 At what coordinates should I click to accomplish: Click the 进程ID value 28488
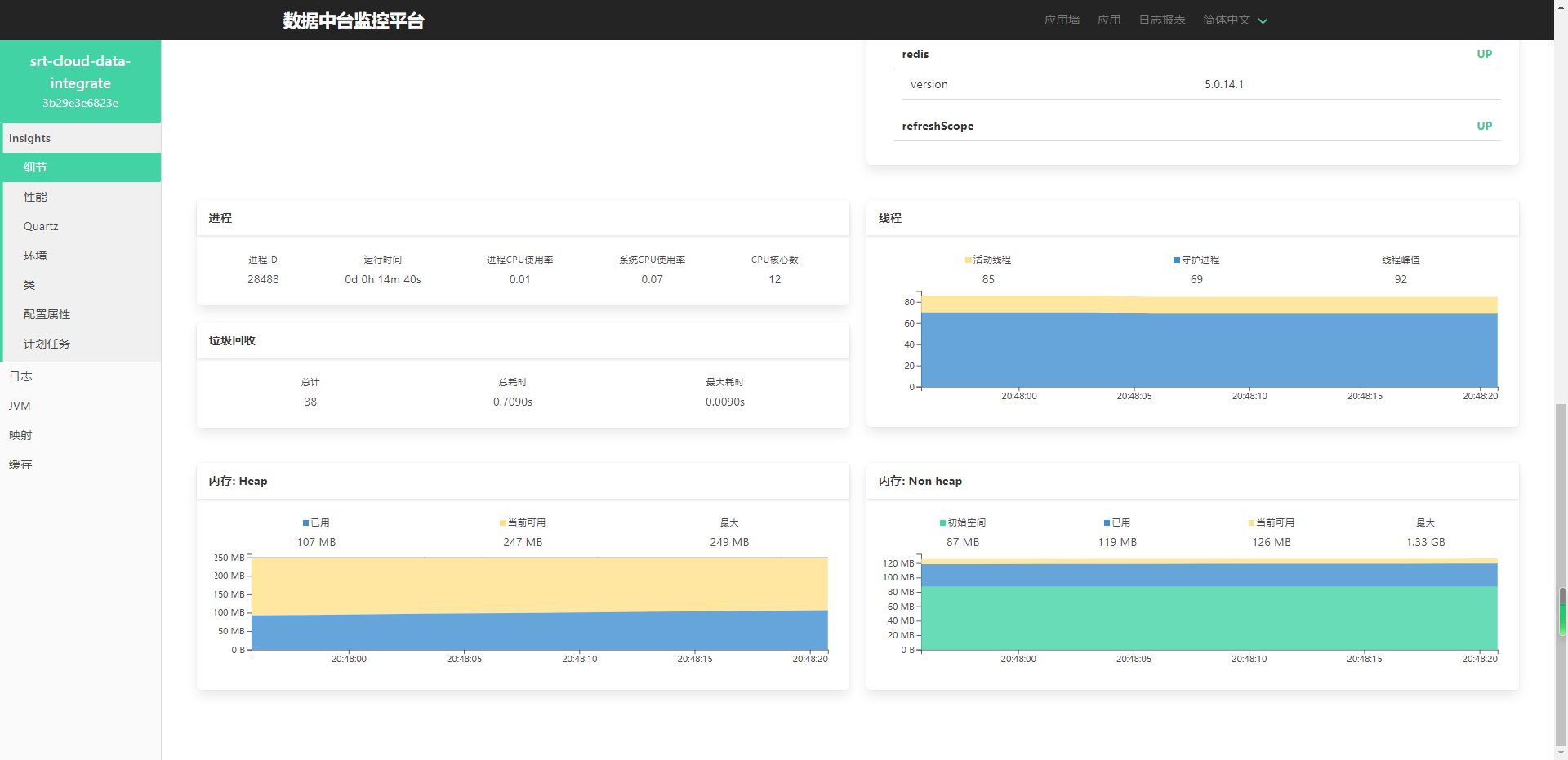(x=263, y=279)
